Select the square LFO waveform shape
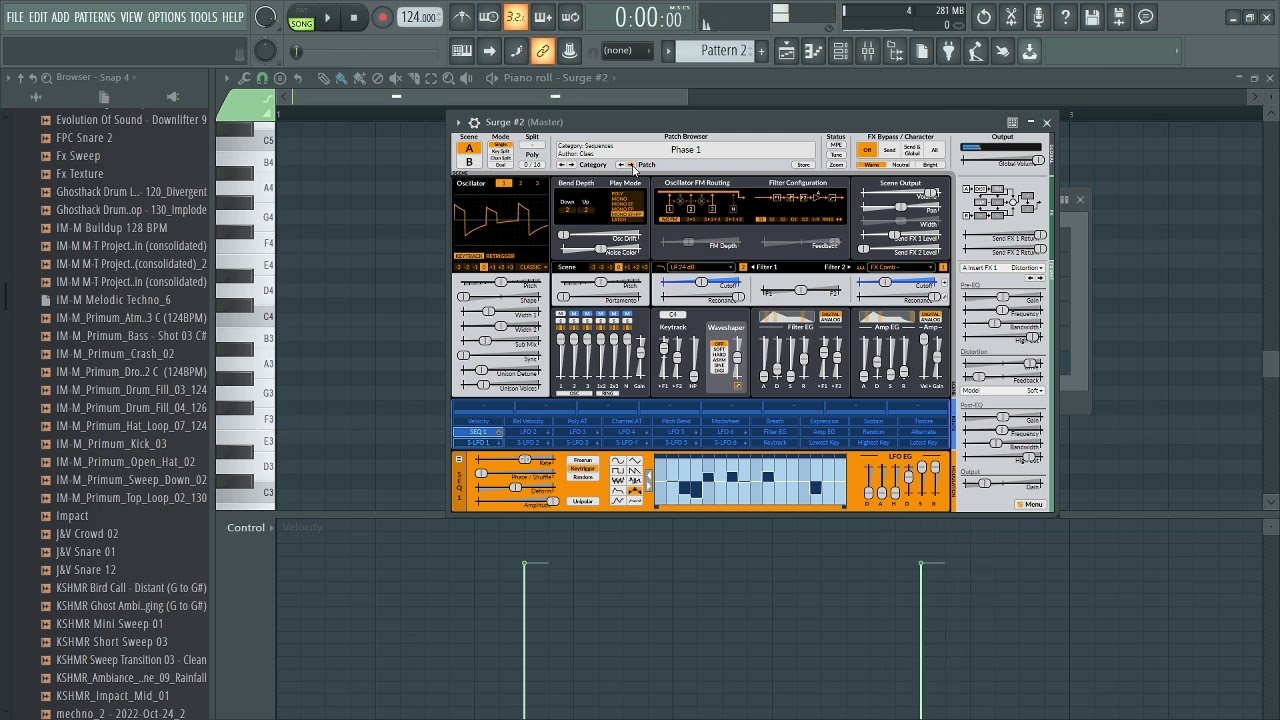 [x=618, y=472]
